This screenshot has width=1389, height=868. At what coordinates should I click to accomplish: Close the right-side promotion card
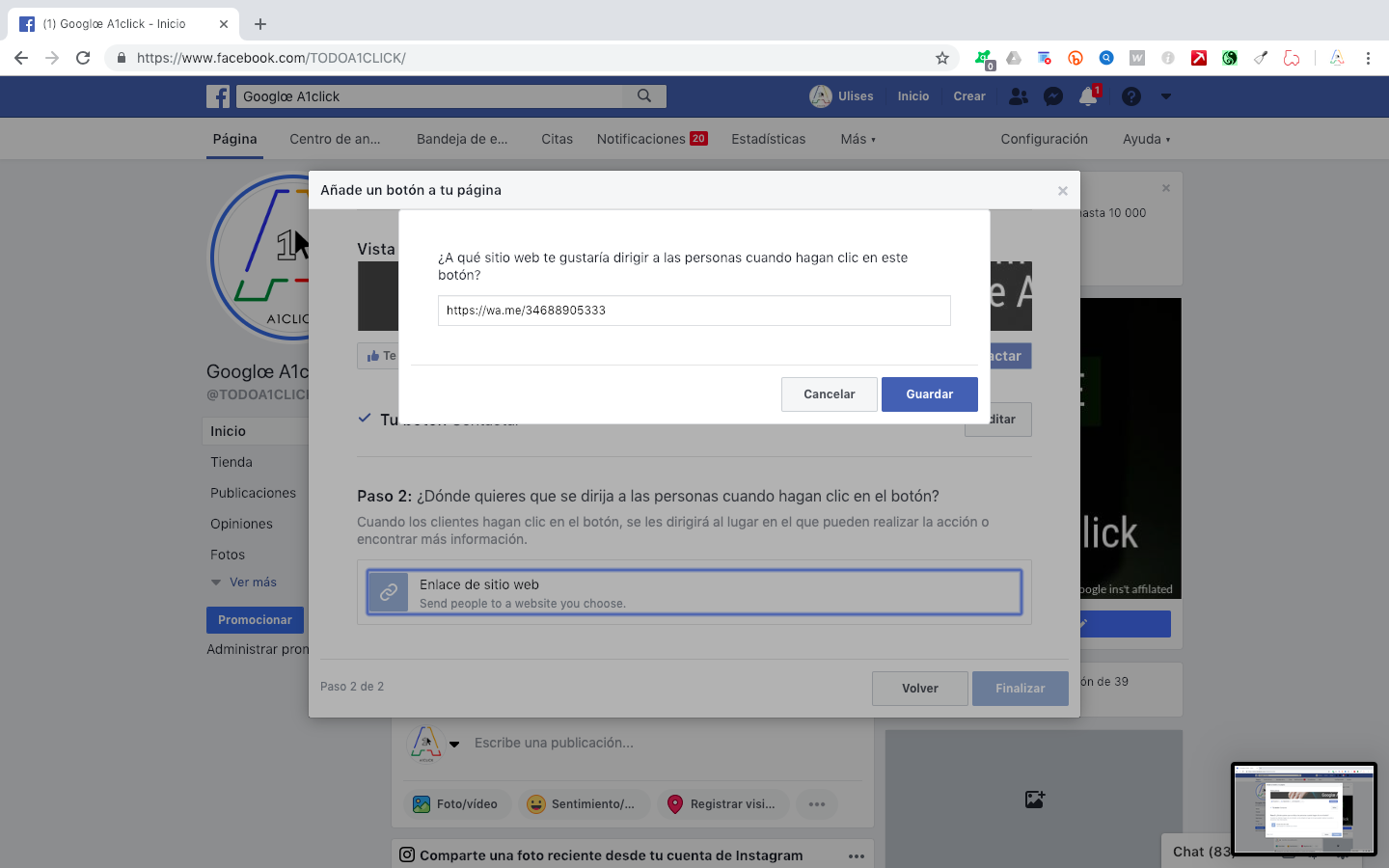1166,188
